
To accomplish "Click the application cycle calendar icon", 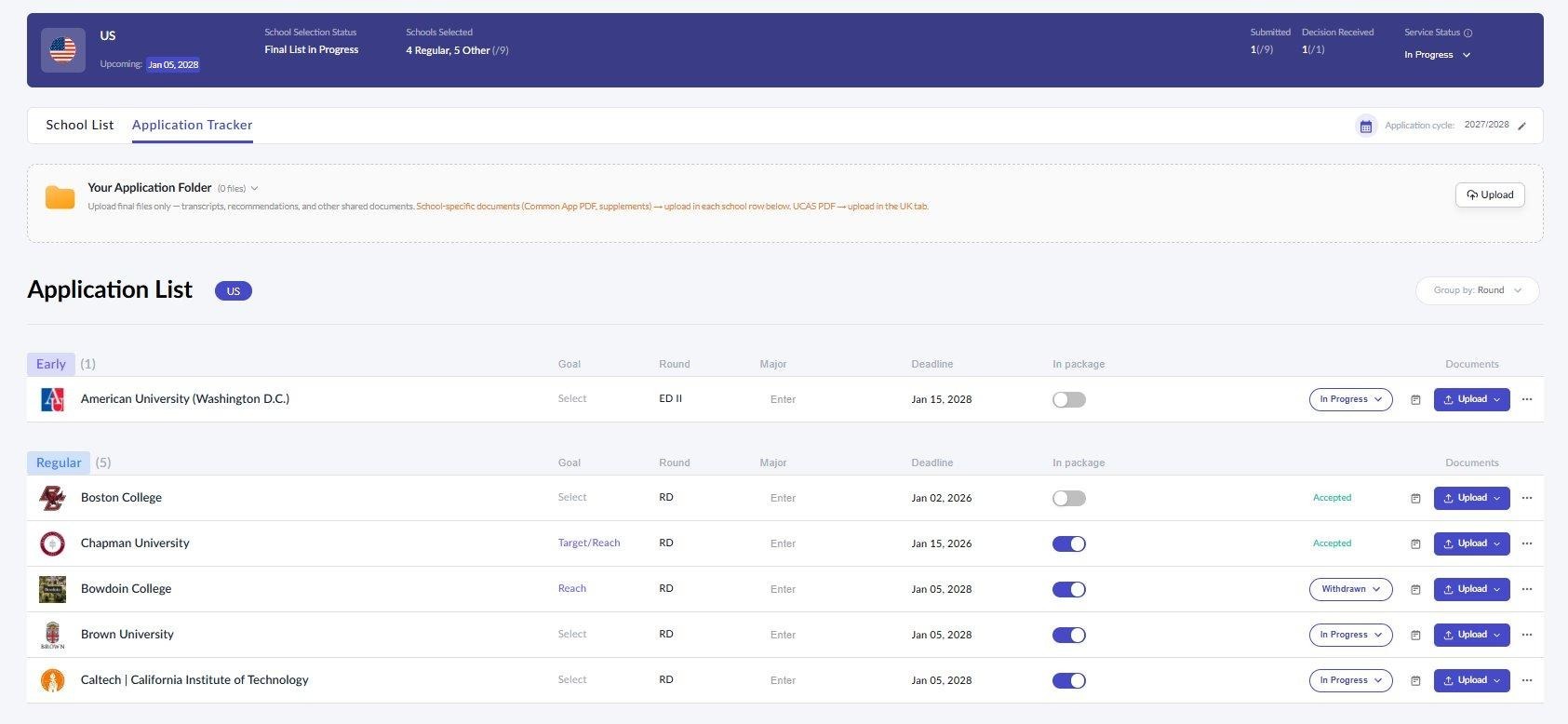I will (1365, 126).
